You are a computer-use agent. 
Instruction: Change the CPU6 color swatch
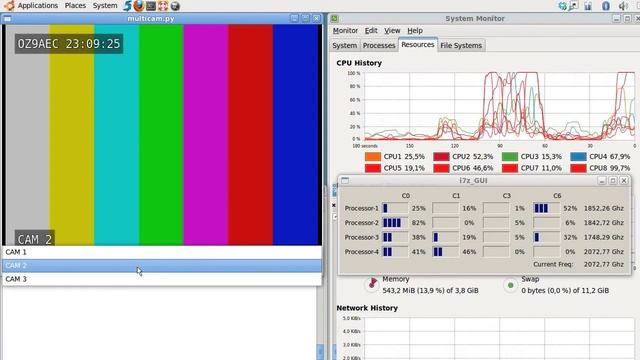coord(442,168)
